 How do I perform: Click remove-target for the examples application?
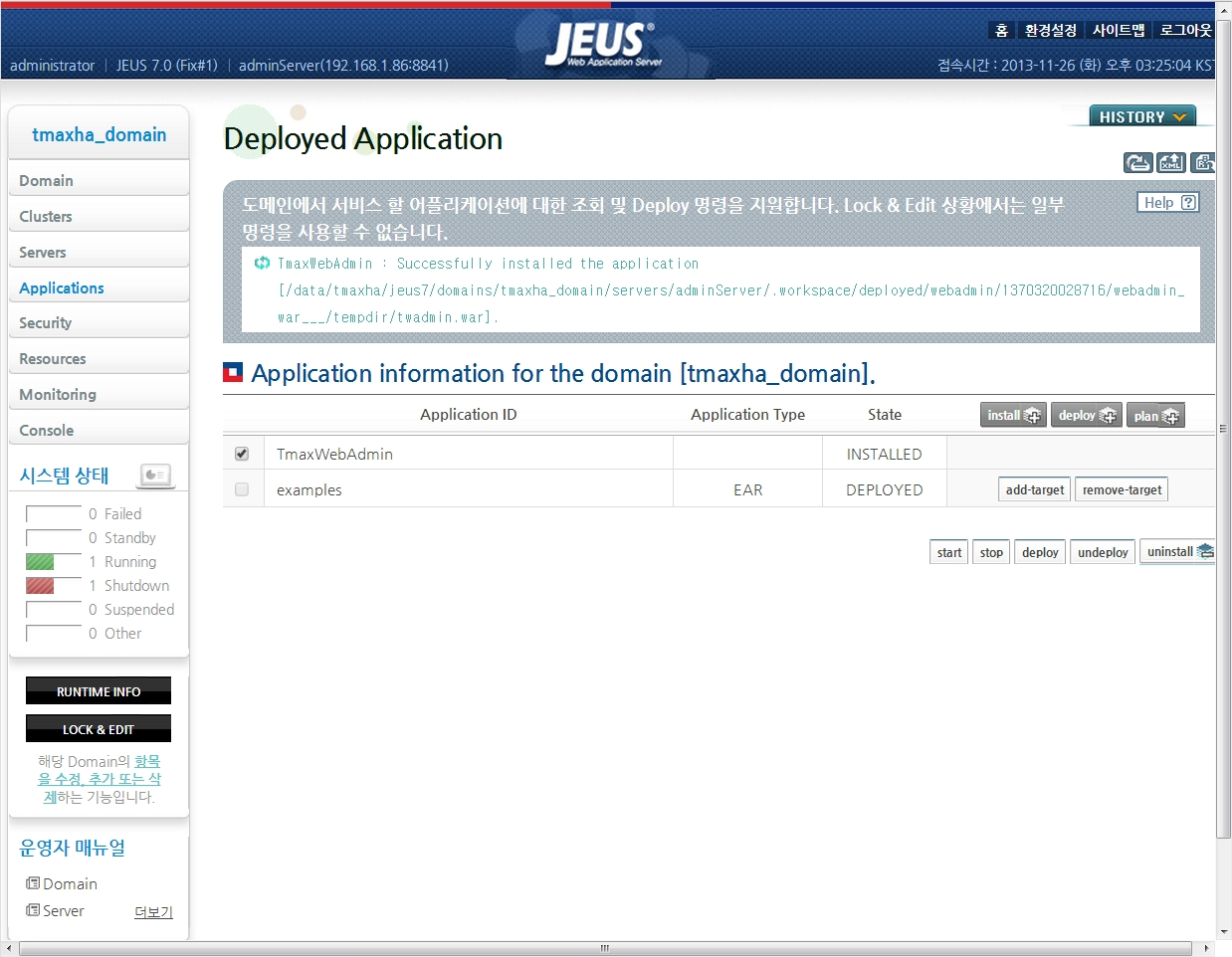1122,489
